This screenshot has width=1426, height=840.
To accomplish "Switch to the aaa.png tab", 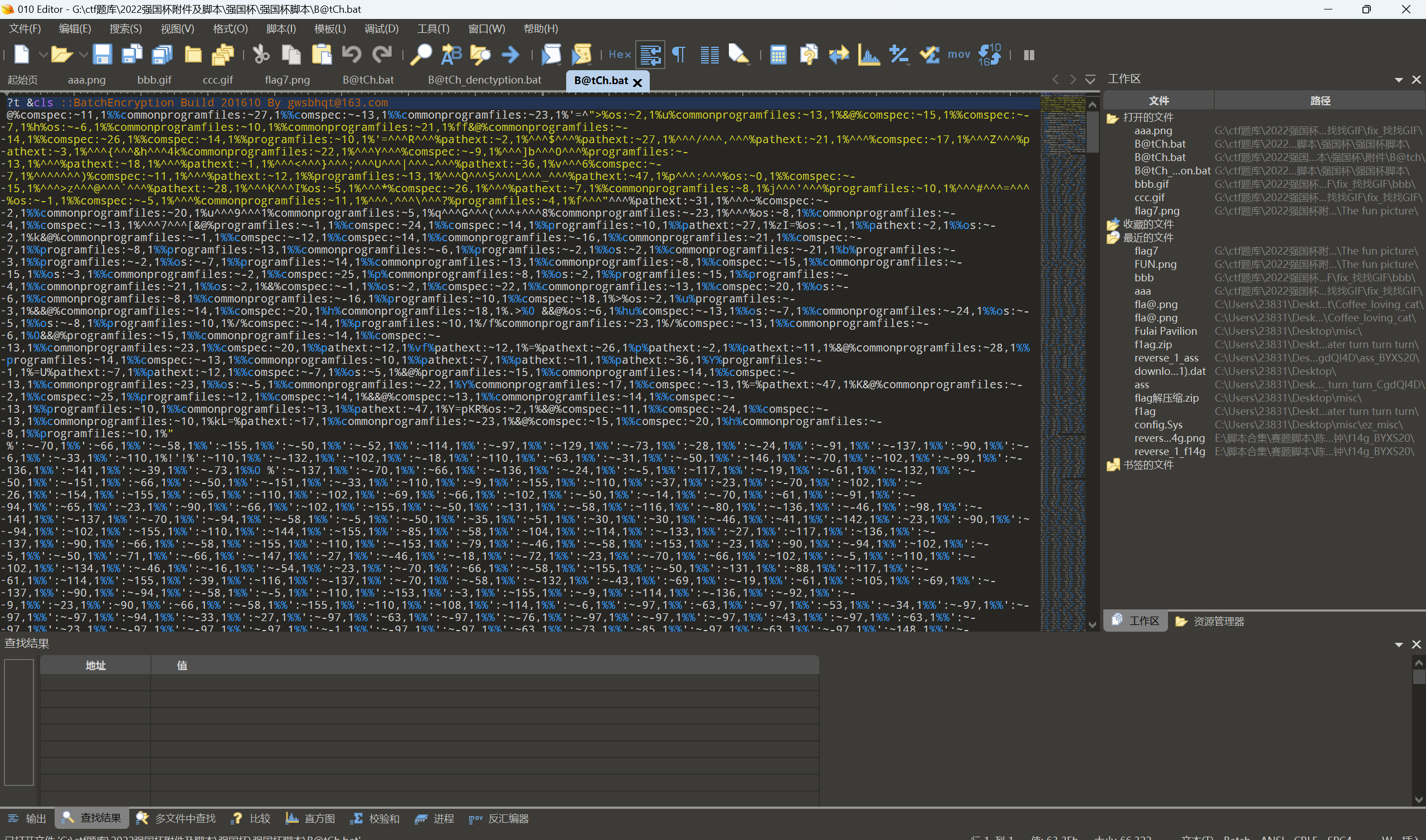I will tap(86, 80).
